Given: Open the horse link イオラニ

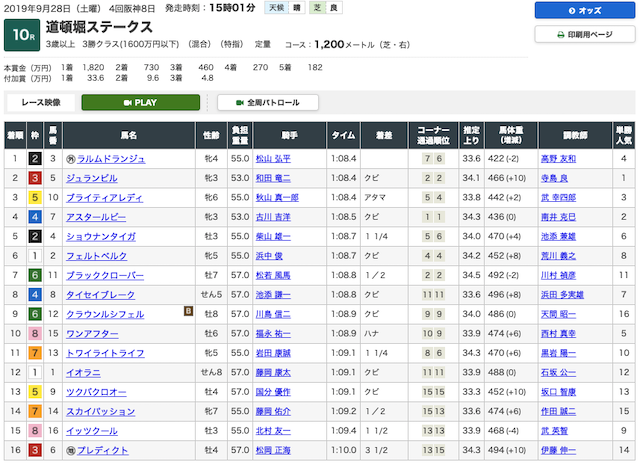Looking at the screenshot, I should point(83,373).
